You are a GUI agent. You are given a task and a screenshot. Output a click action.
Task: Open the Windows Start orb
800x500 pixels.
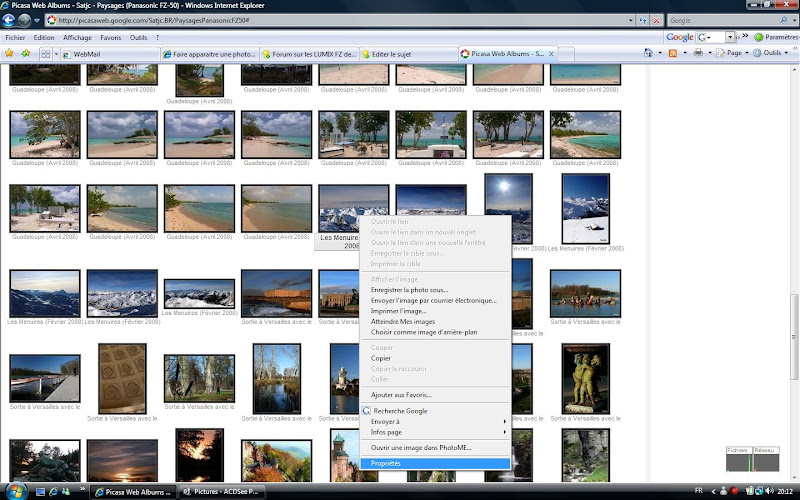[x=15, y=491]
